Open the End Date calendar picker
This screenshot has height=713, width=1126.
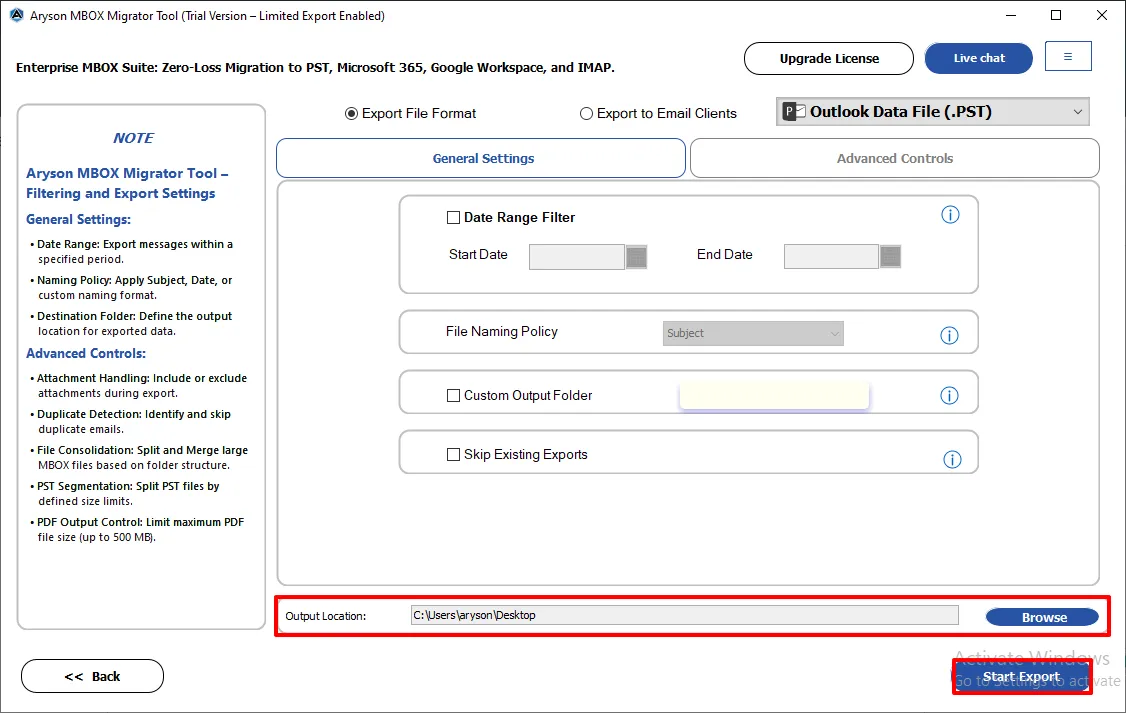(x=890, y=256)
